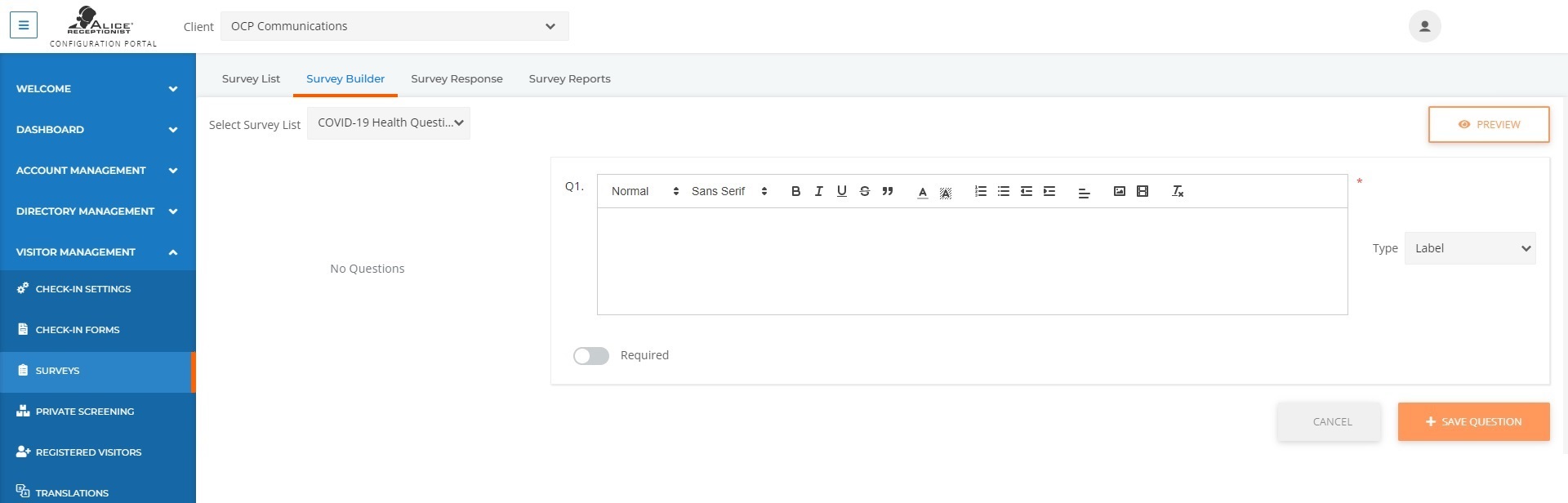Open the Survey Reports tab
This screenshot has width=1568, height=503.
569,79
